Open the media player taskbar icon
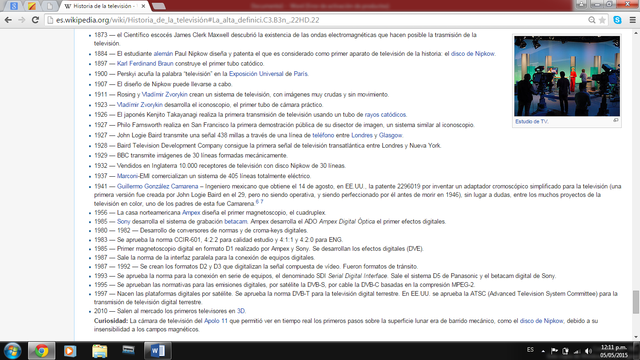Image resolution: width=640 pixels, height=360 pixels. [70, 351]
